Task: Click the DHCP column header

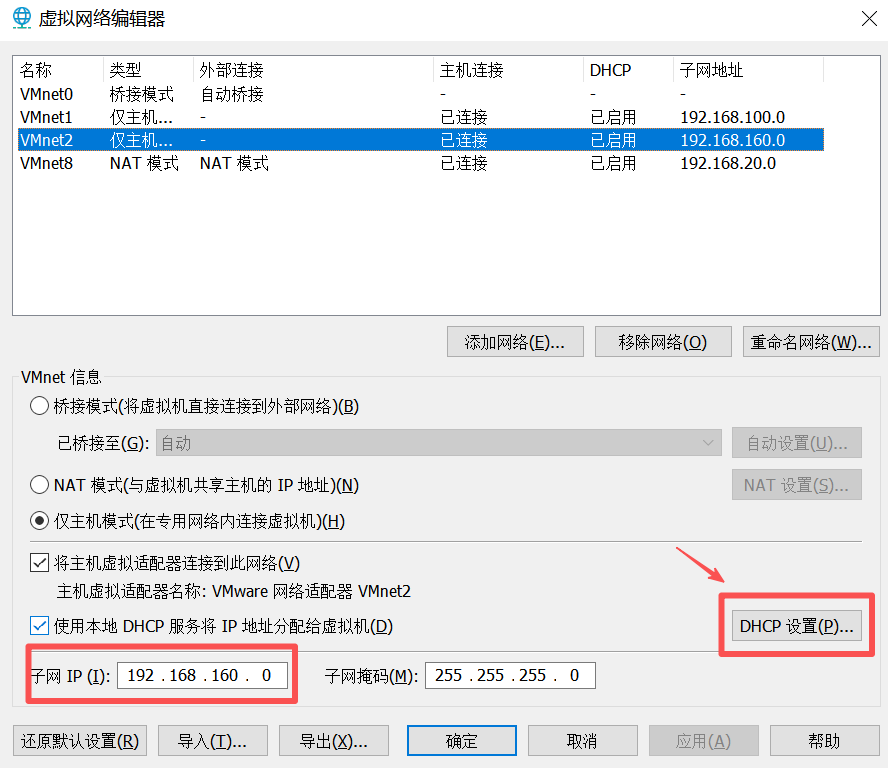Action: tap(628, 70)
